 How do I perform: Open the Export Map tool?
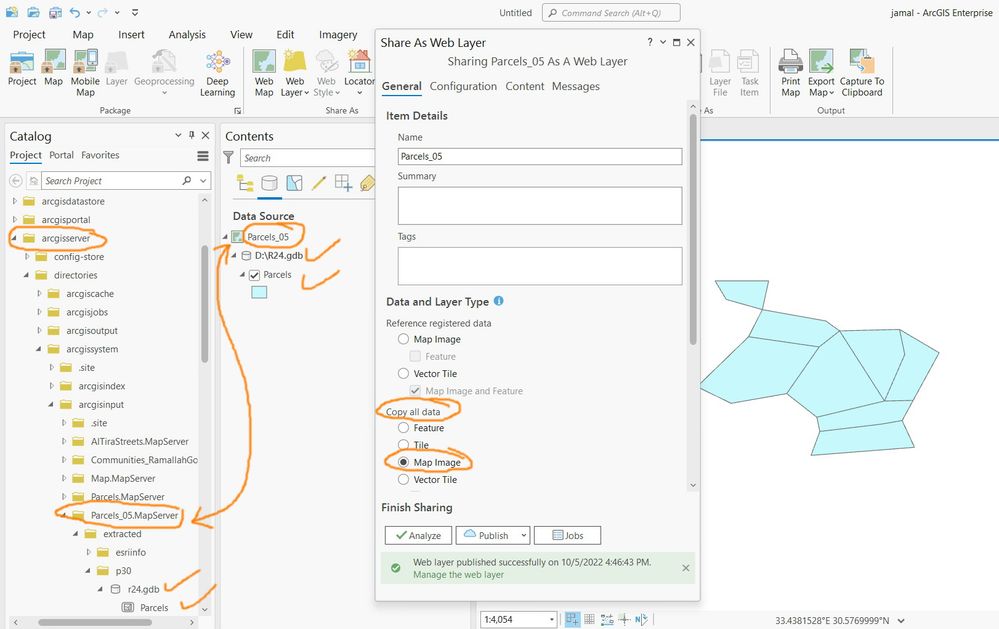(821, 62)
